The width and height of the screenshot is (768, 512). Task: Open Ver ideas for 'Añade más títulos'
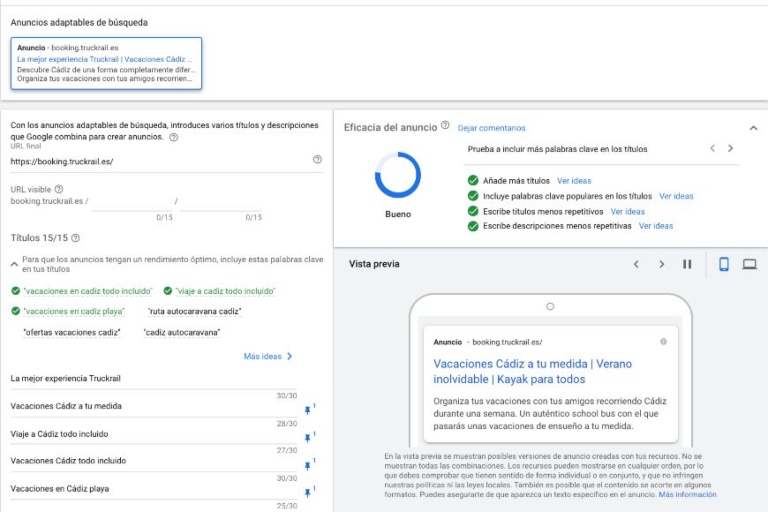pos(574,181)
